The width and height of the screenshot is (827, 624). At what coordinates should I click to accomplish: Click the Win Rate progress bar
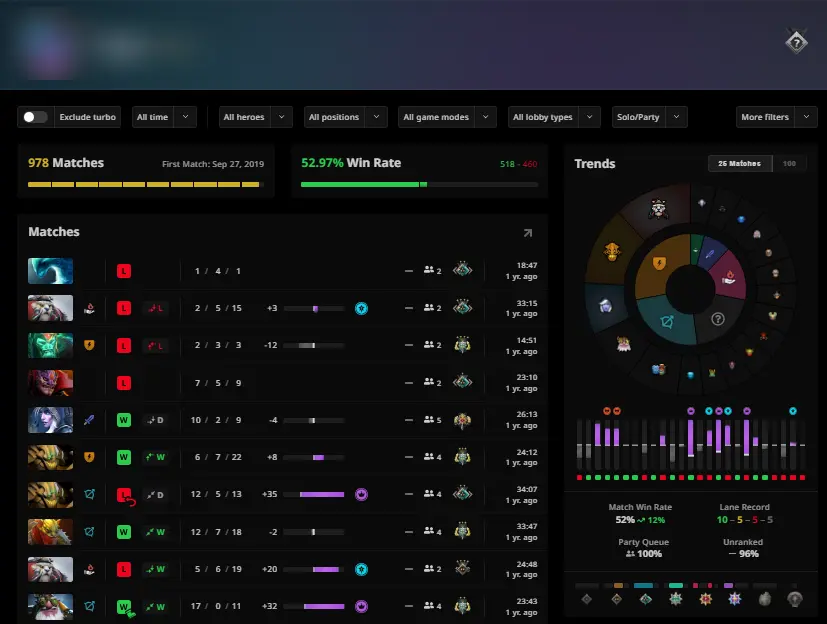(x=419, y=185)
